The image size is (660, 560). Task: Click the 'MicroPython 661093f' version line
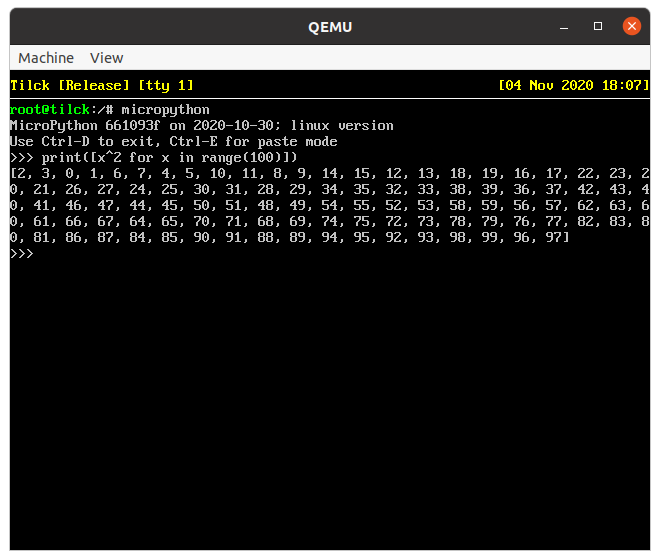pyautogui.click(x=202, y=125)
